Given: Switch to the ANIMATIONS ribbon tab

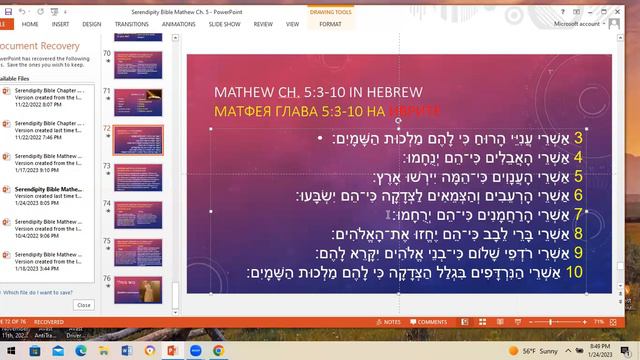Looking at the screenshot, I should [178, 24].
